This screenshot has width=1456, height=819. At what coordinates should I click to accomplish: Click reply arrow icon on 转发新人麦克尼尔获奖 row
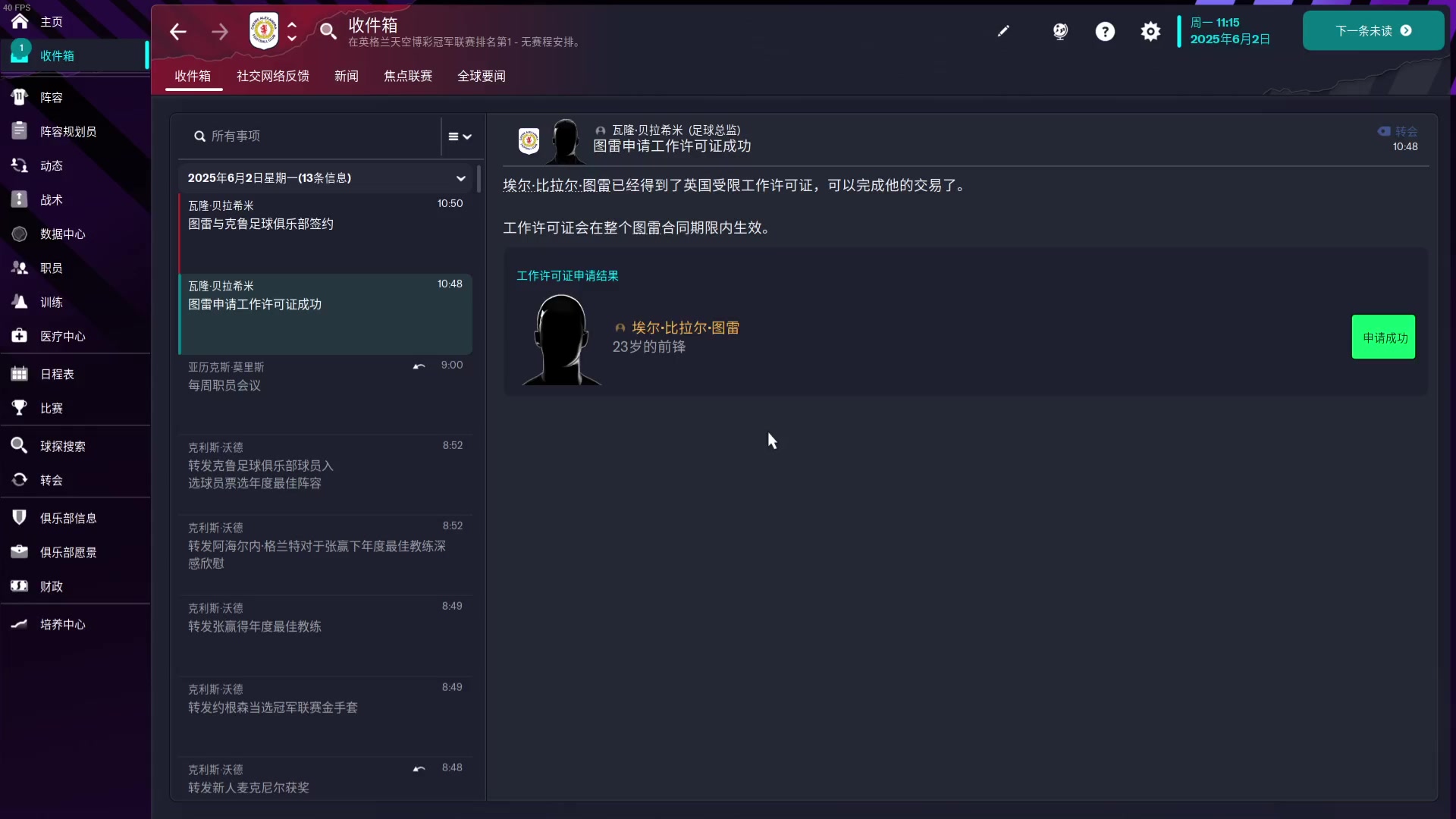(419, 769)
